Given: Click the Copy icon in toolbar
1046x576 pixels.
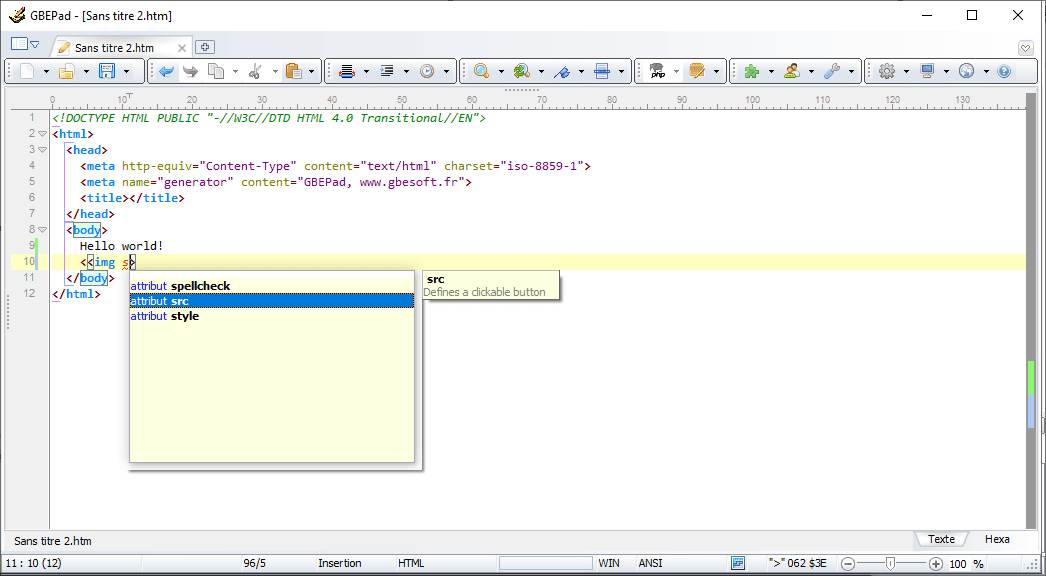Looking at the screenshot, I should pyautogui.click(x=215, y=71).
